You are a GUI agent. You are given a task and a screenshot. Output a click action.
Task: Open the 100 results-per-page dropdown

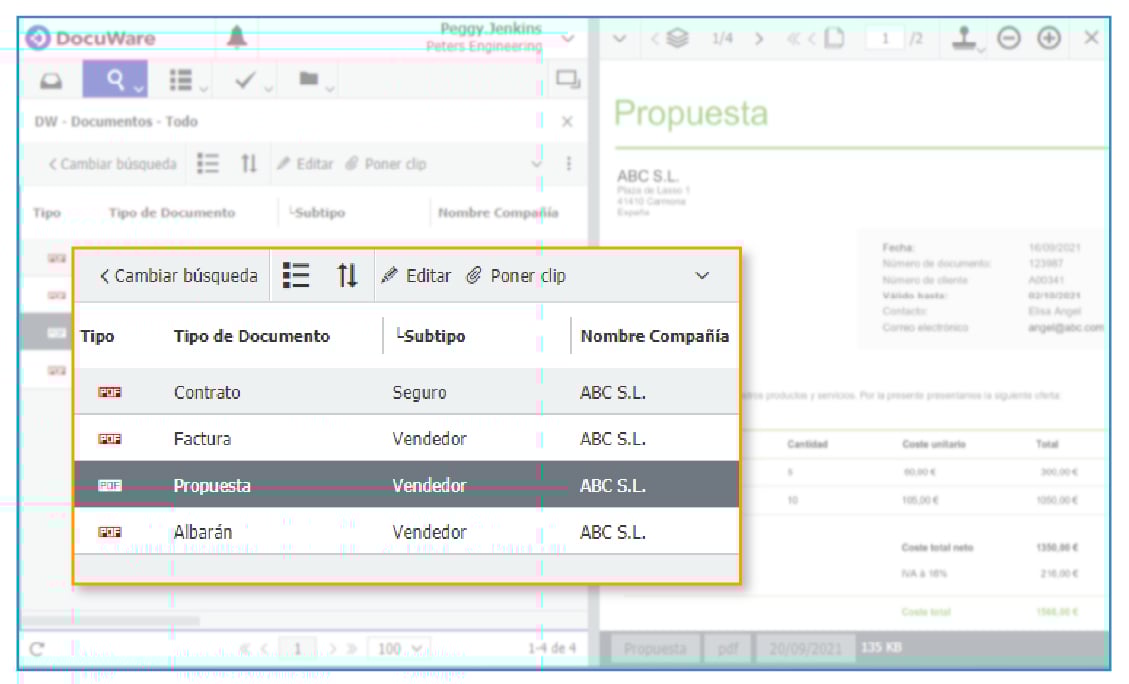(x=398, y=649)
